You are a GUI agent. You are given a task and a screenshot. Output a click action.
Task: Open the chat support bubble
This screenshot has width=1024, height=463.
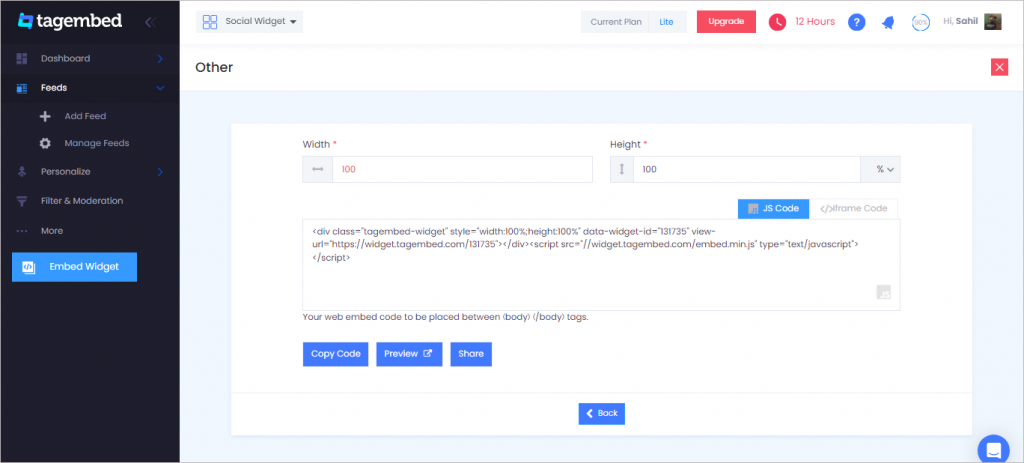(993, 449)
